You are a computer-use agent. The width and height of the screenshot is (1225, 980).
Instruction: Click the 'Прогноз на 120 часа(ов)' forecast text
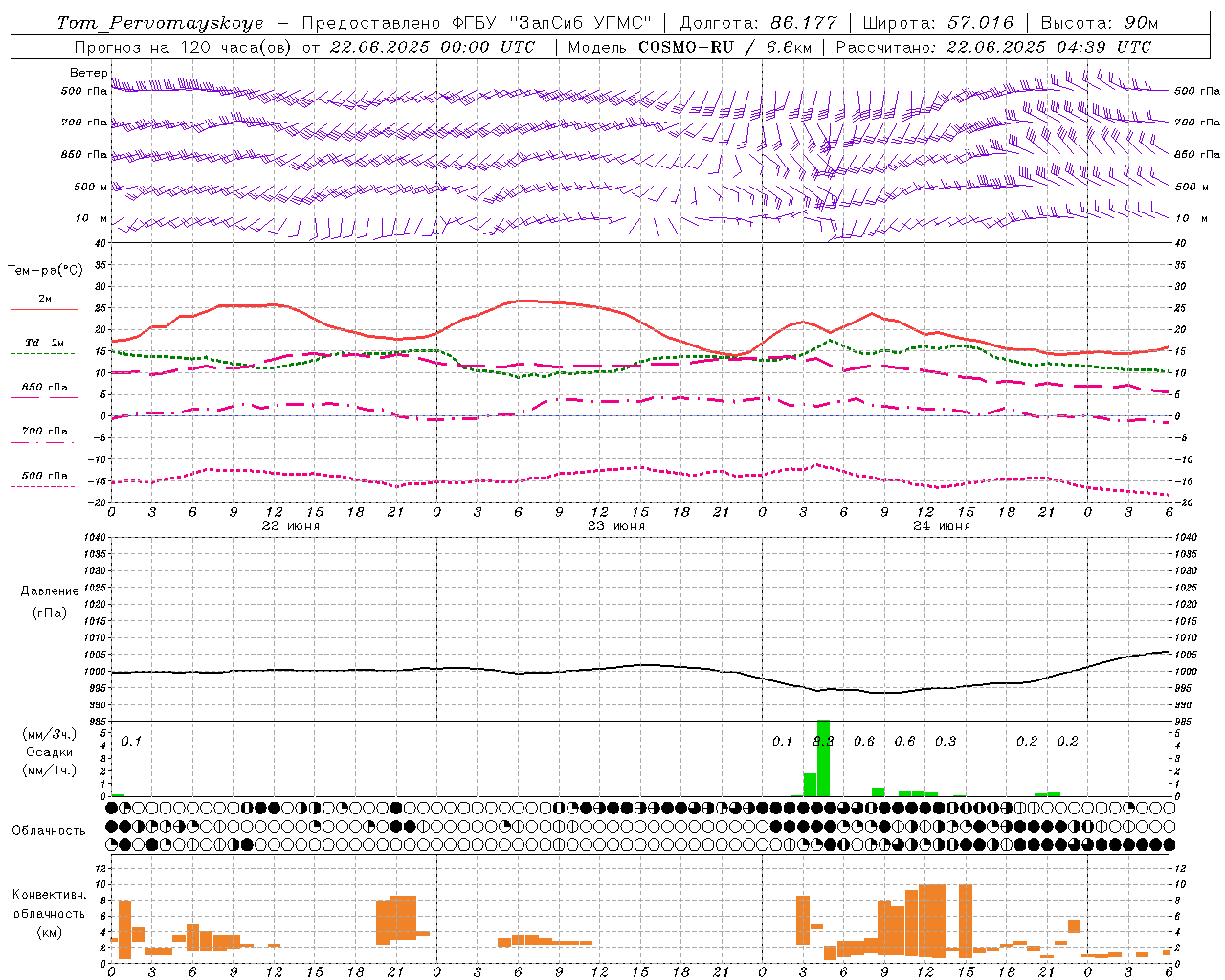point(184,47)
